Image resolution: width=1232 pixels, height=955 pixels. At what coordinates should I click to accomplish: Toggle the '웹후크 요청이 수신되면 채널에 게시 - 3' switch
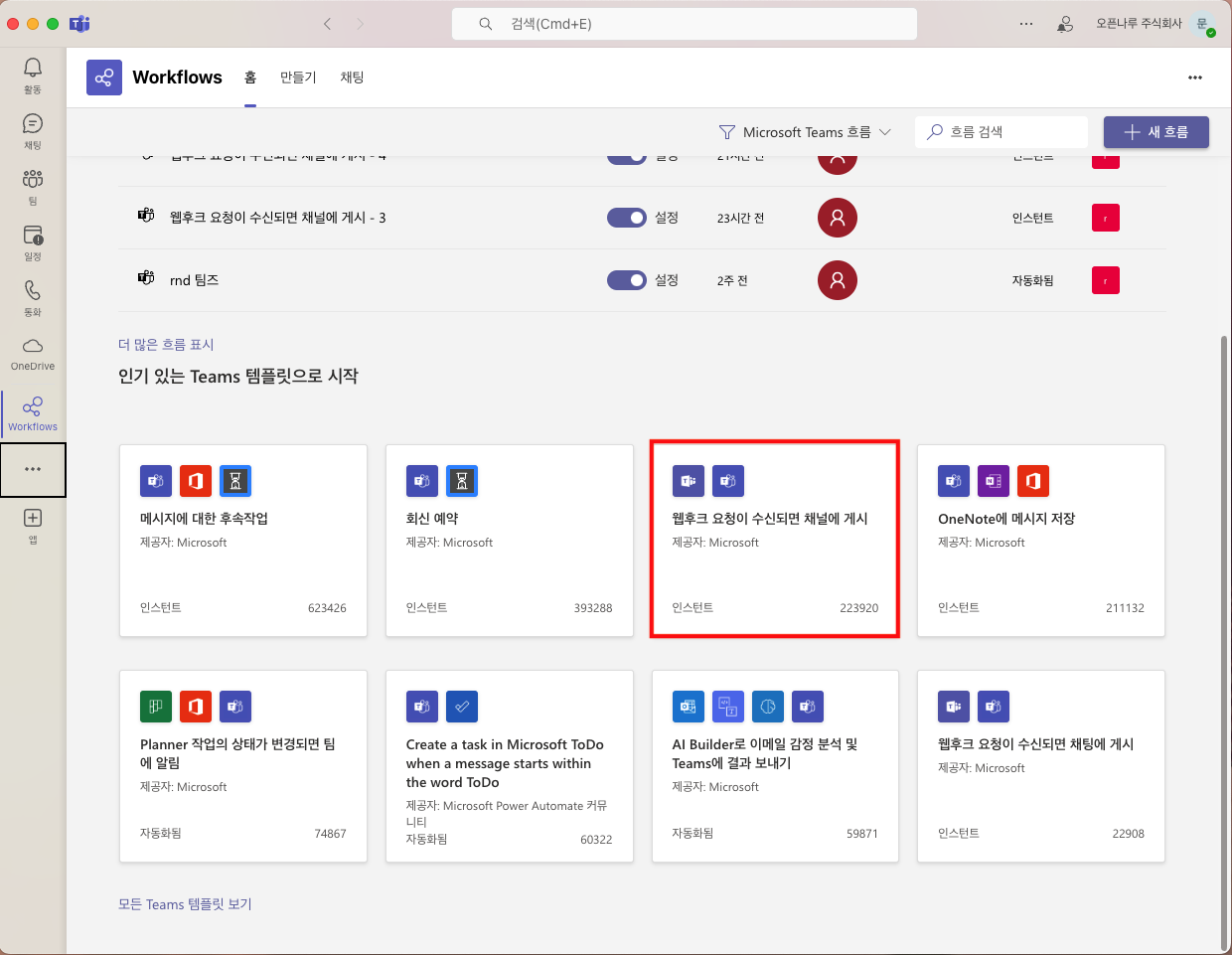click(627, 218)
